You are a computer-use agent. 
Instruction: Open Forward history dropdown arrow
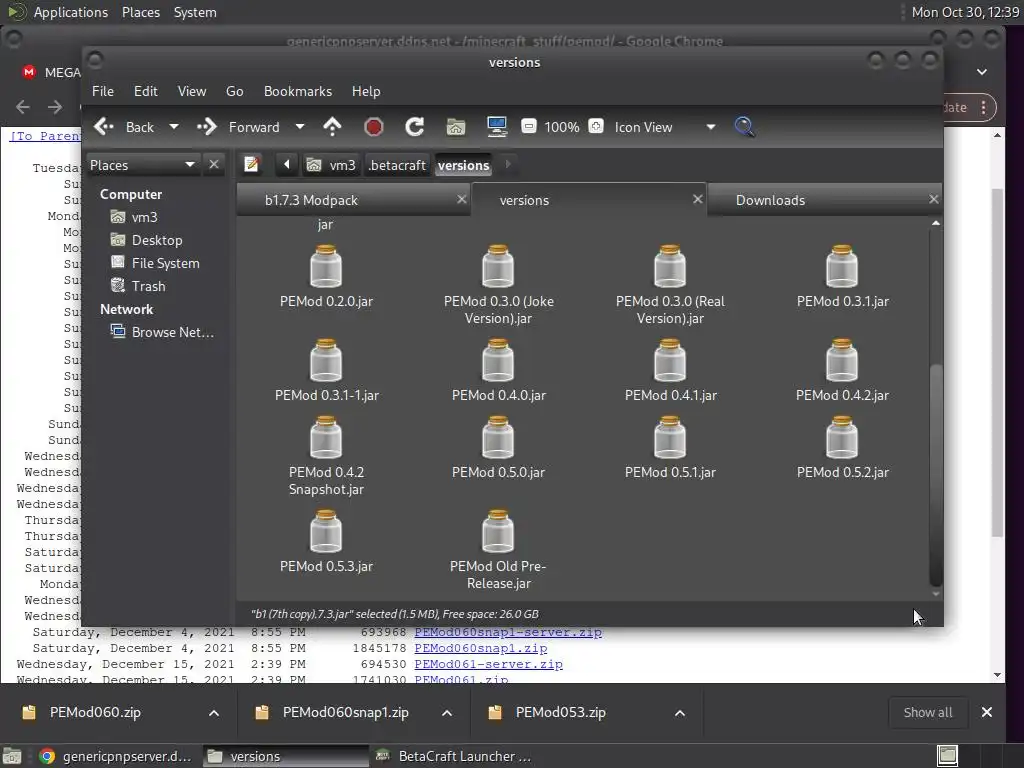click(300, 127)
